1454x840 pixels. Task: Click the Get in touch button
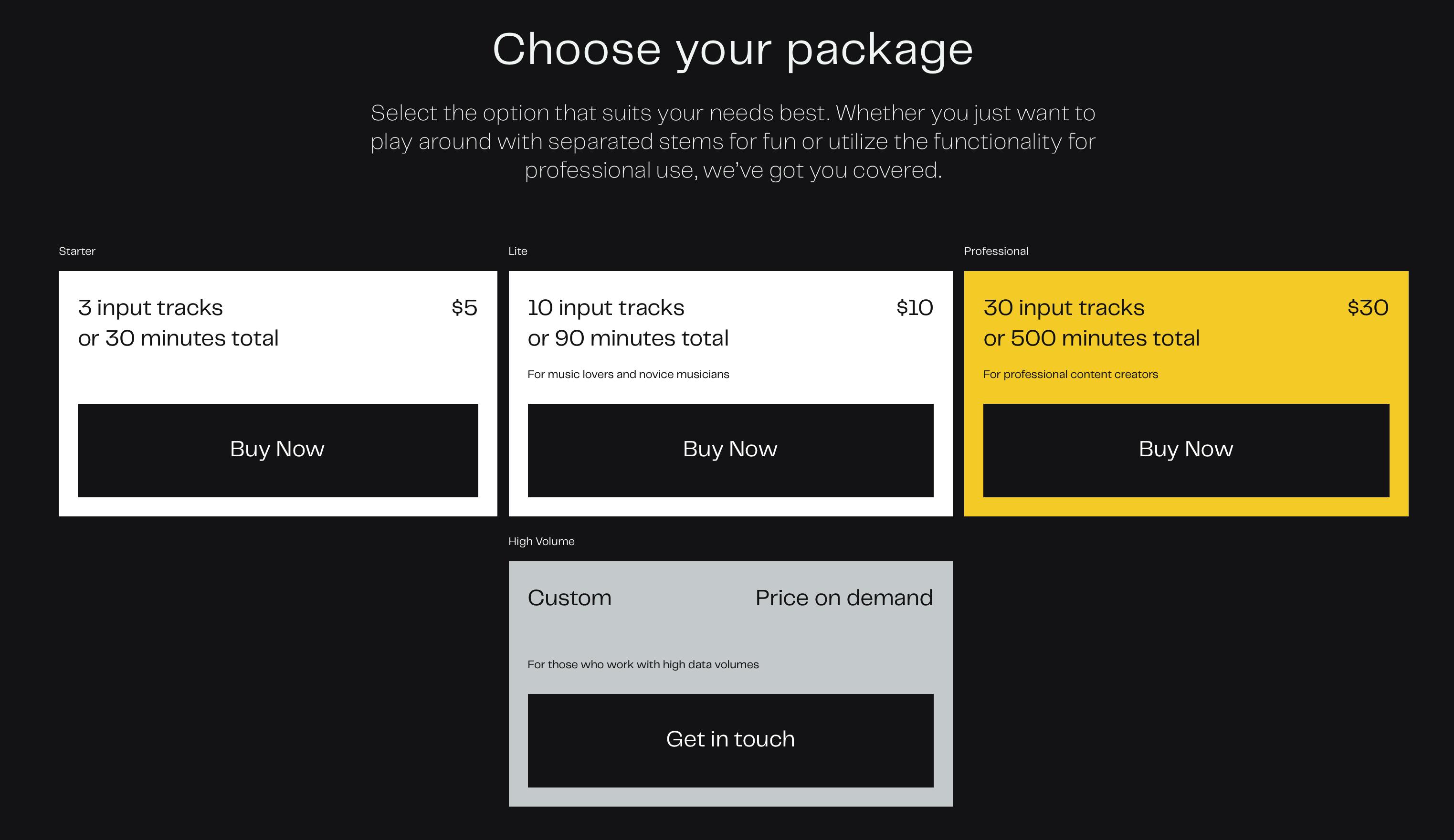coord(730,740)
